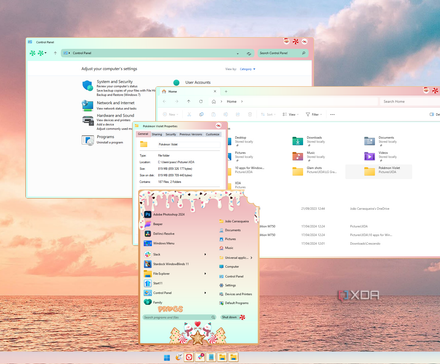Click the Windows Start button on taskbar
Screen dimensions: 440x364
167,358
